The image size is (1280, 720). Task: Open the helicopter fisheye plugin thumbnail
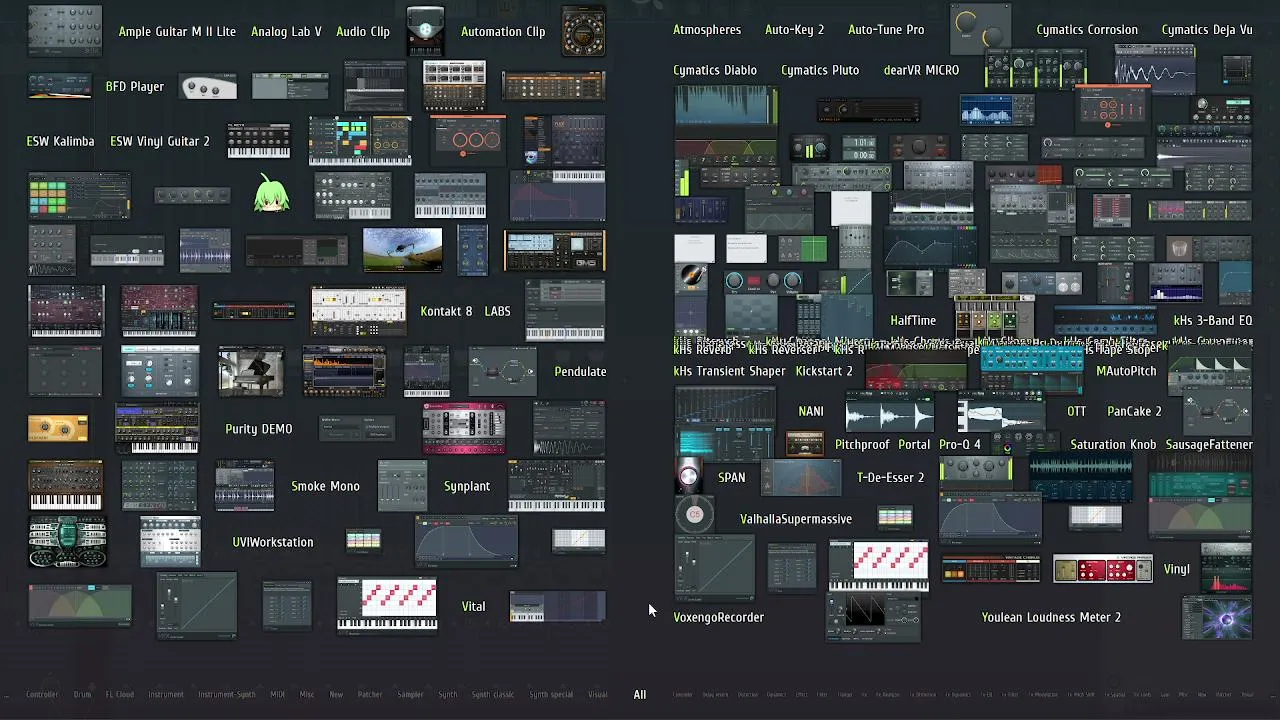point(402,250)
